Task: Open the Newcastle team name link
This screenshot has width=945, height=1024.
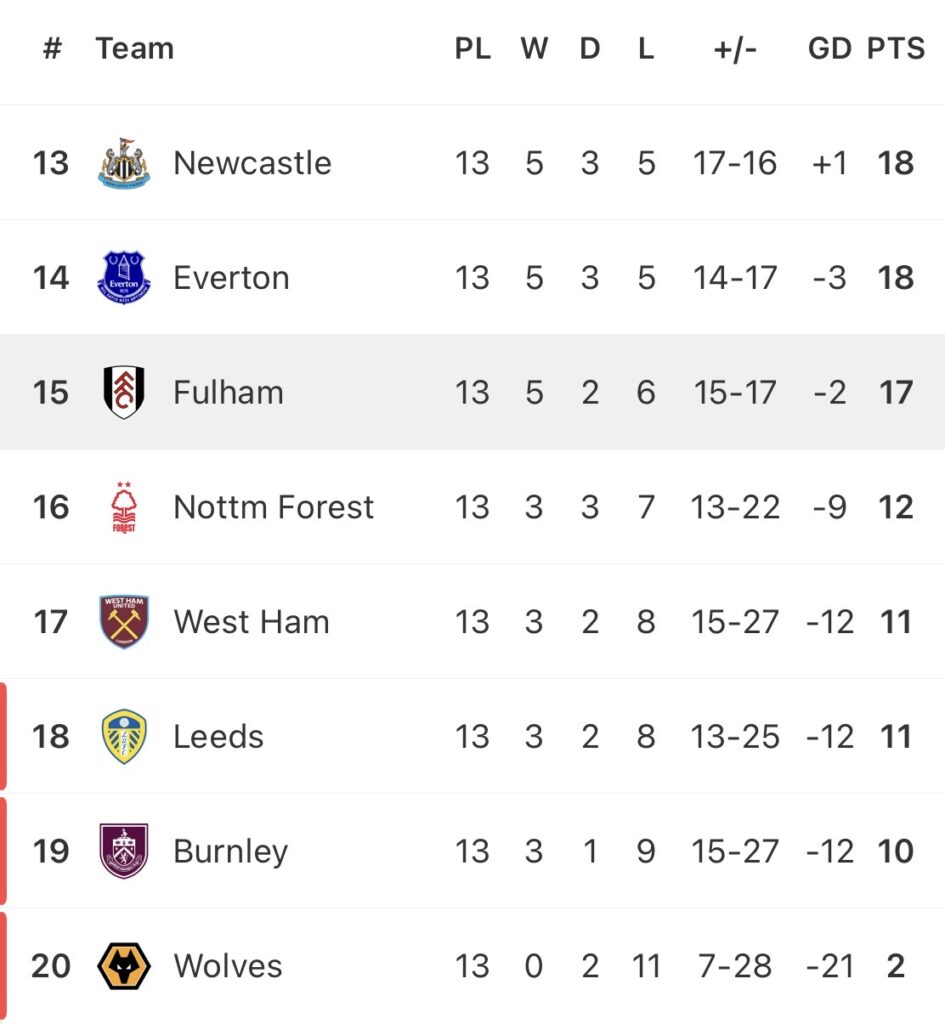Action: coord(252,163)
